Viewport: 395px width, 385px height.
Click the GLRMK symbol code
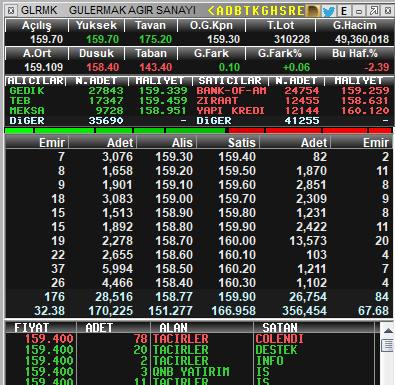(x=39, y=11)
